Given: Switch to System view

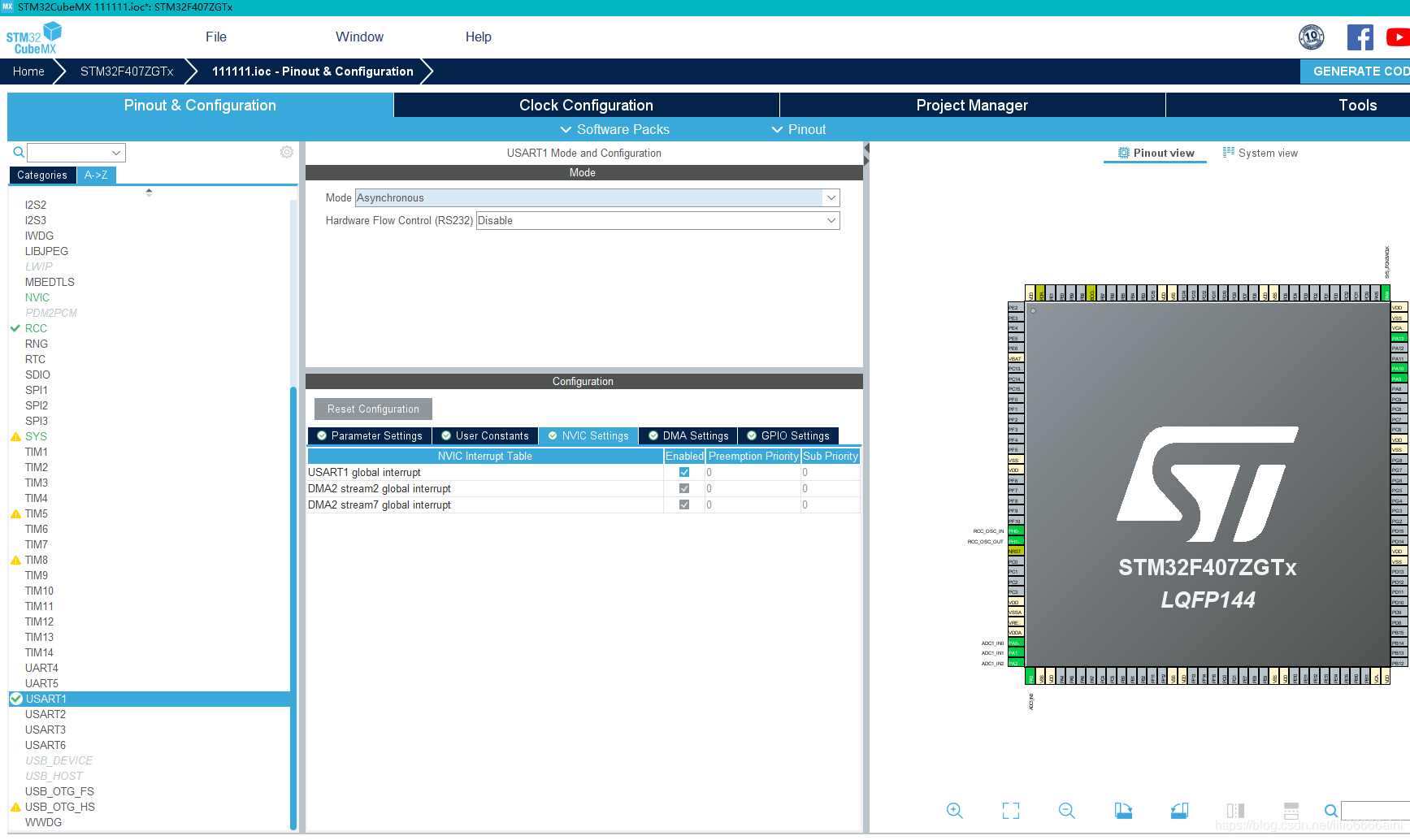Looking at the screenshot, I should pos(1260,153).
